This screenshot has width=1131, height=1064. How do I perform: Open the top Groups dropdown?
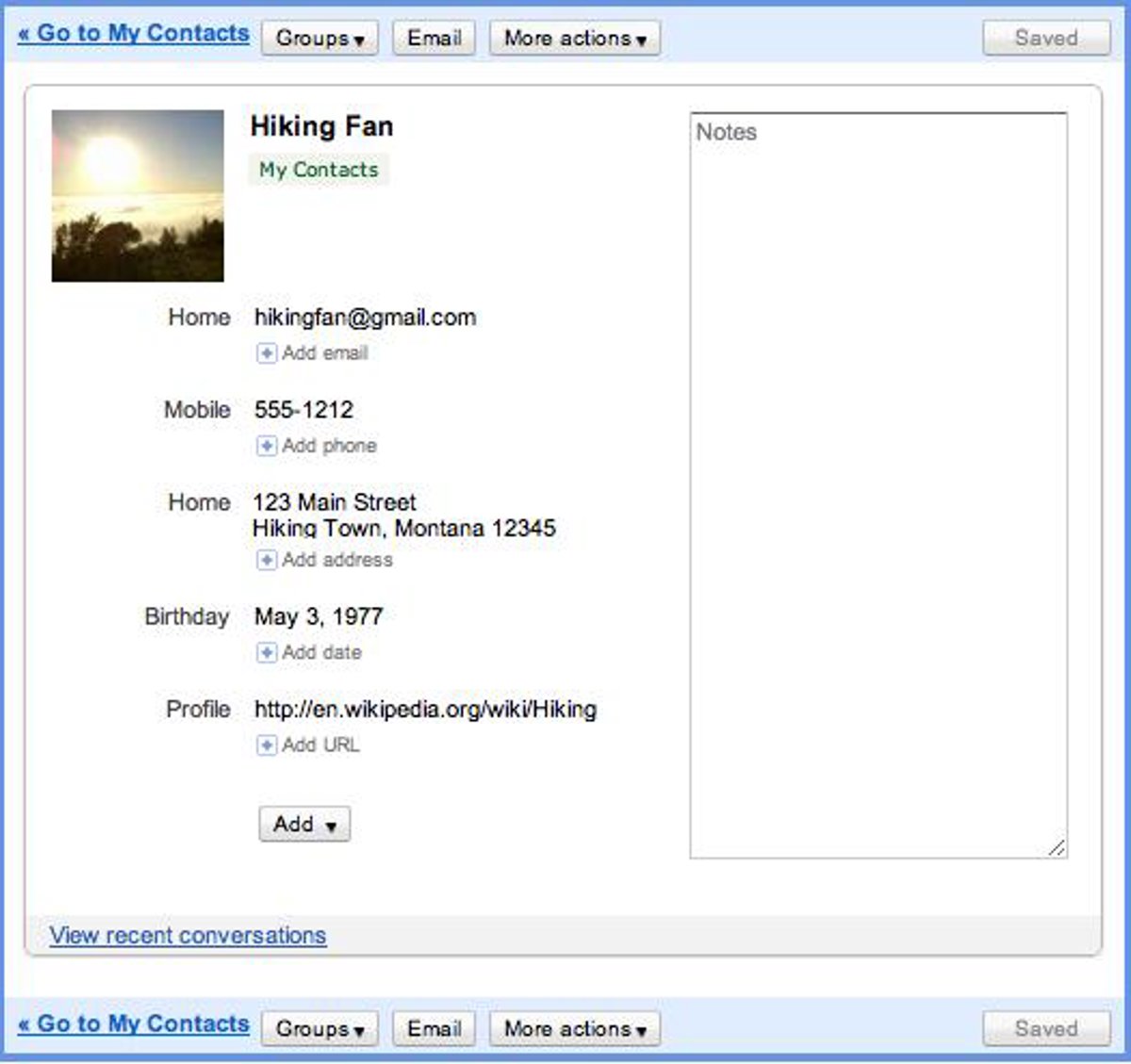pos(320,39)
